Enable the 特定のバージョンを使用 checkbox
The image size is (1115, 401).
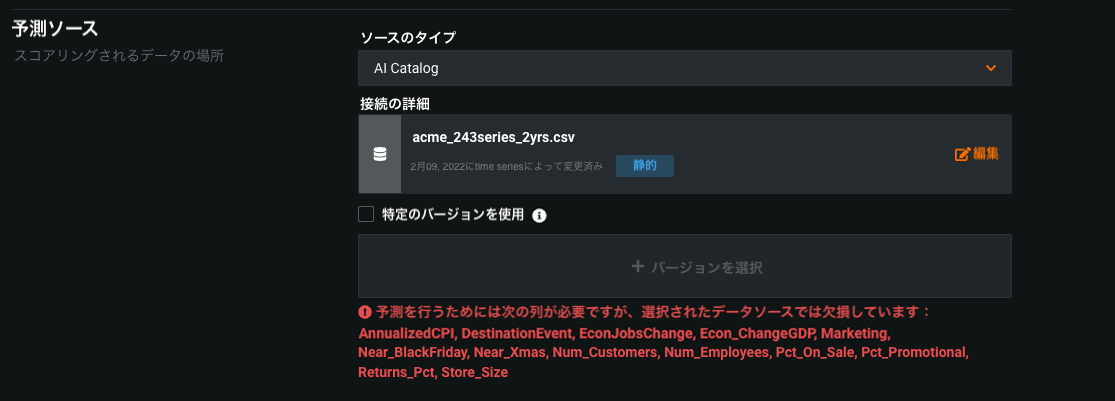click(366, 214)
